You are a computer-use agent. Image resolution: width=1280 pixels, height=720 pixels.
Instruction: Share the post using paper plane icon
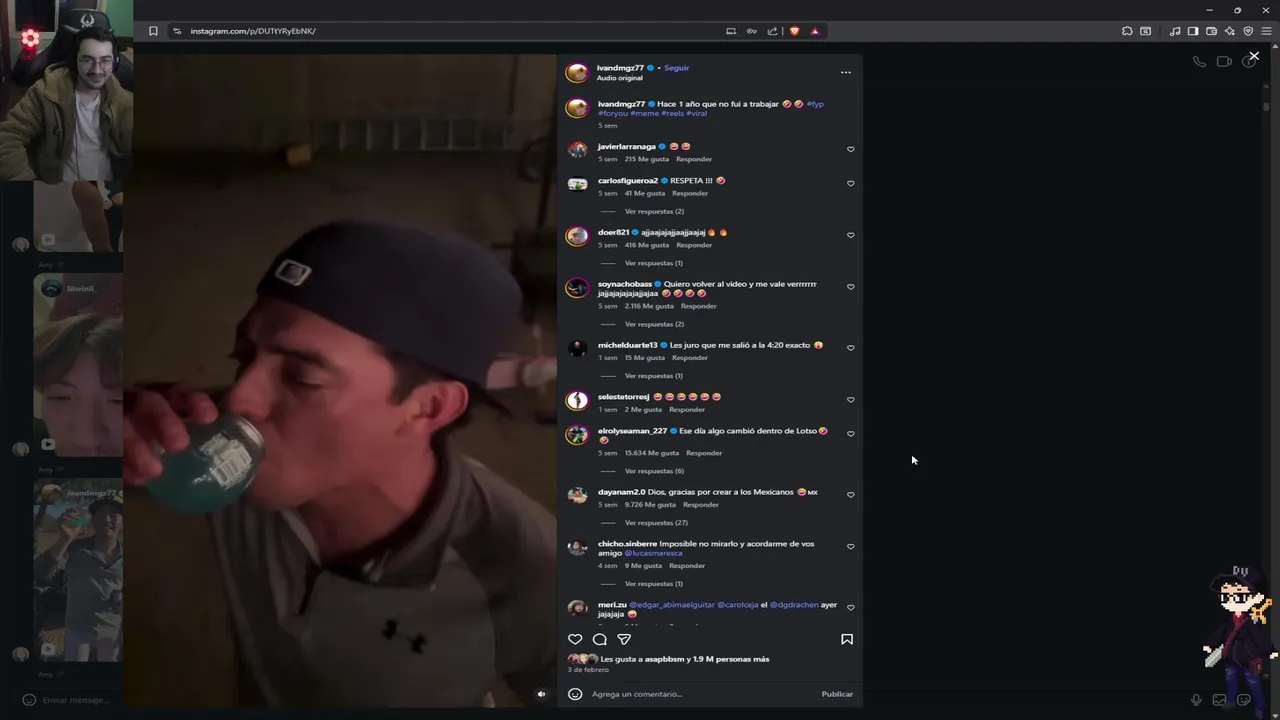tap(624, 639)
